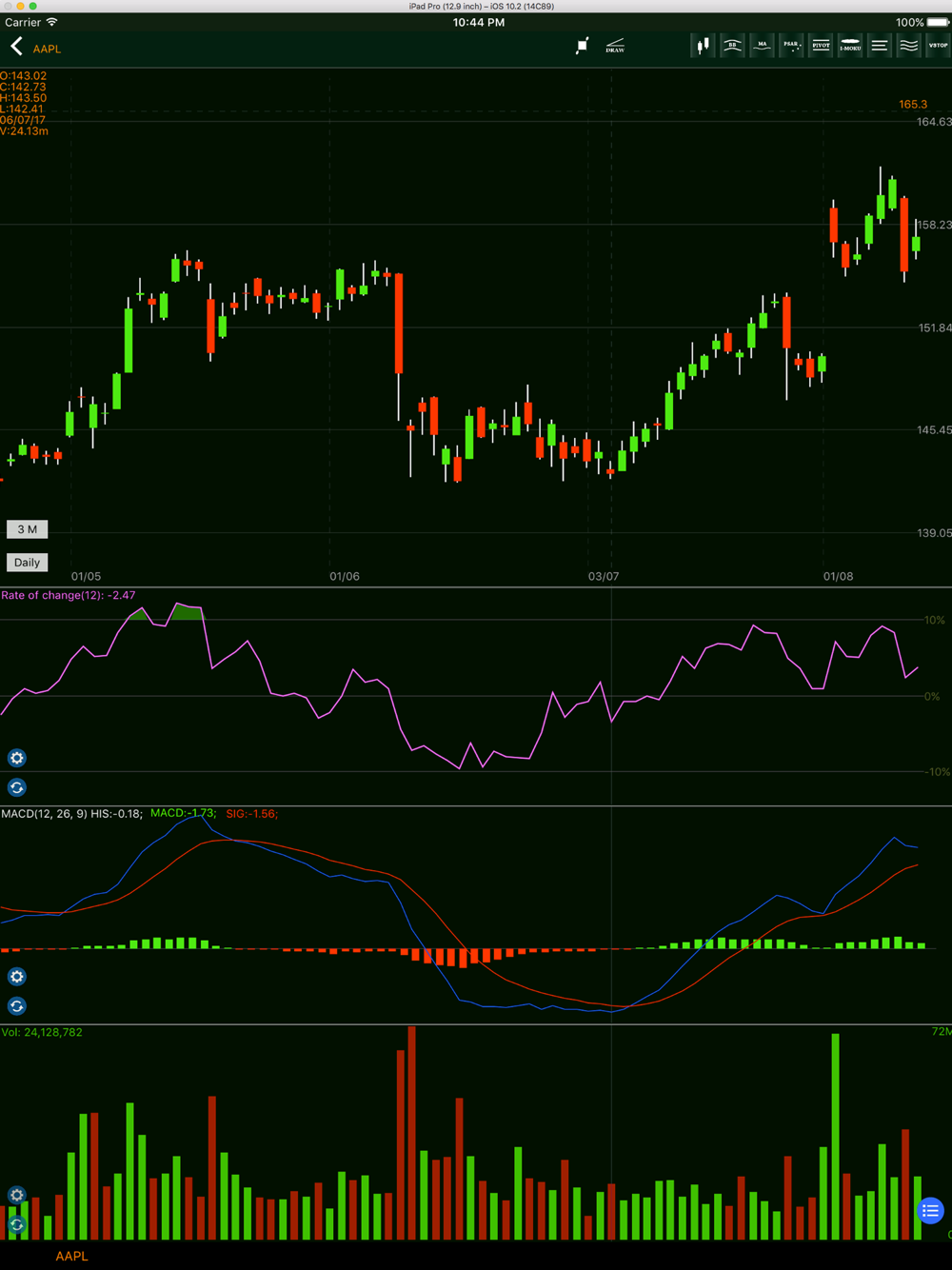Open Volume panel settings gear
952x1270 pixels.
click(x=17, y=1195)
